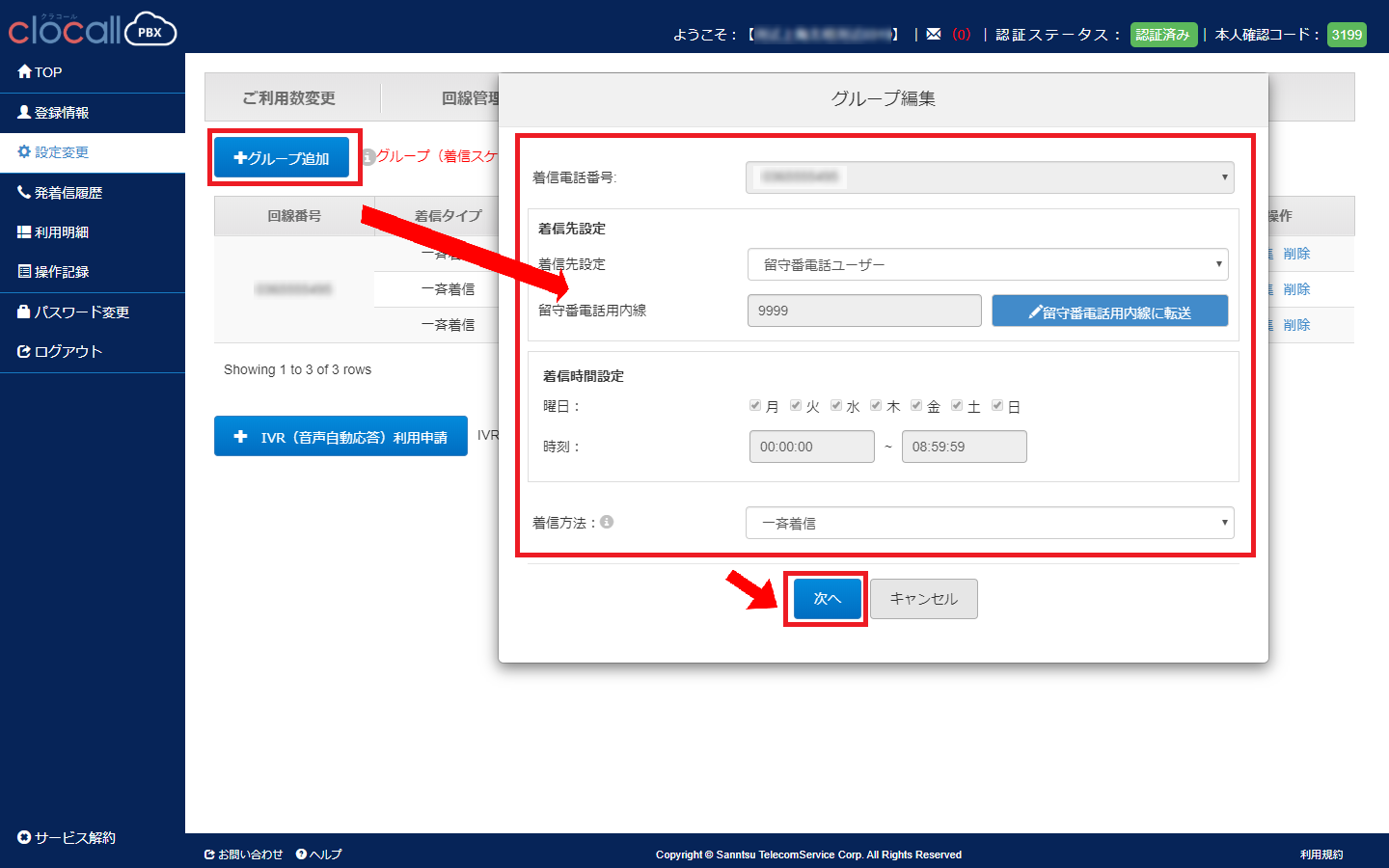Click the clocall PBX logo
This screenshot has width=1389, height=868.
tap(93, 29)
